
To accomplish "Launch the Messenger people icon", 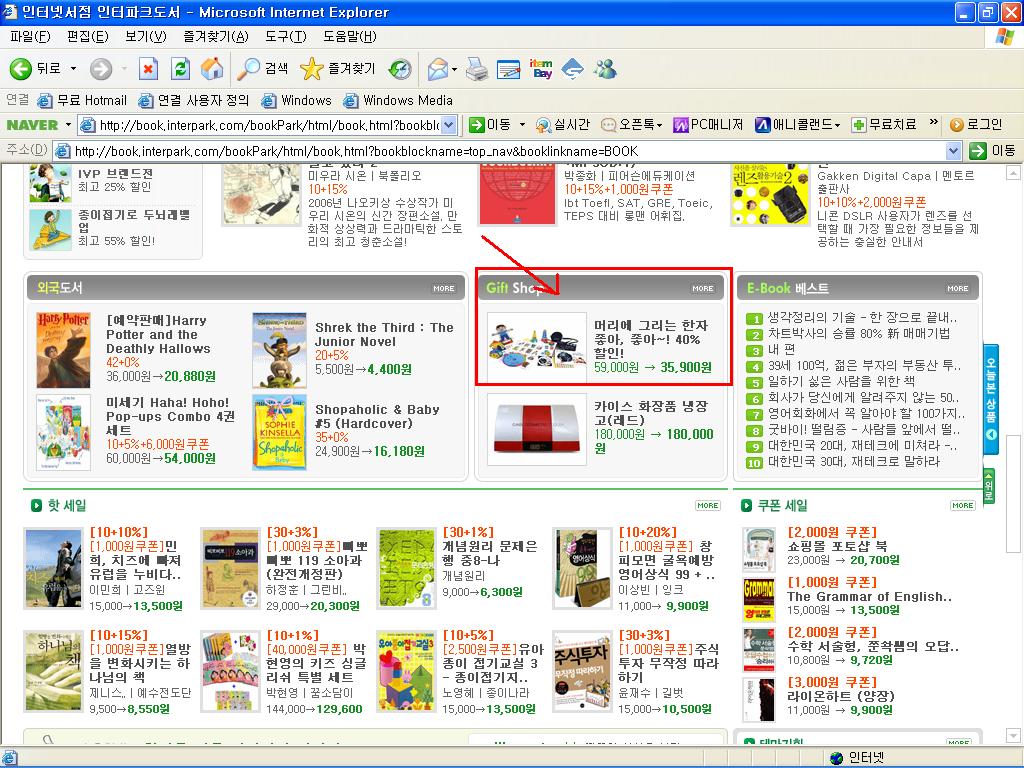I will coord(605,69).
